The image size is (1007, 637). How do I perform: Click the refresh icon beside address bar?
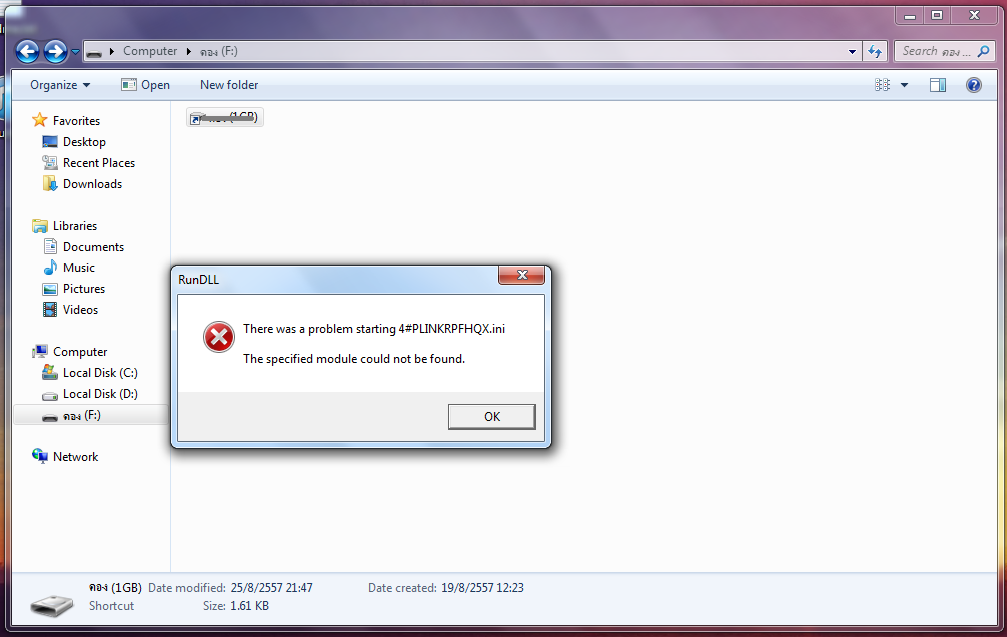[x=875, y=51]
